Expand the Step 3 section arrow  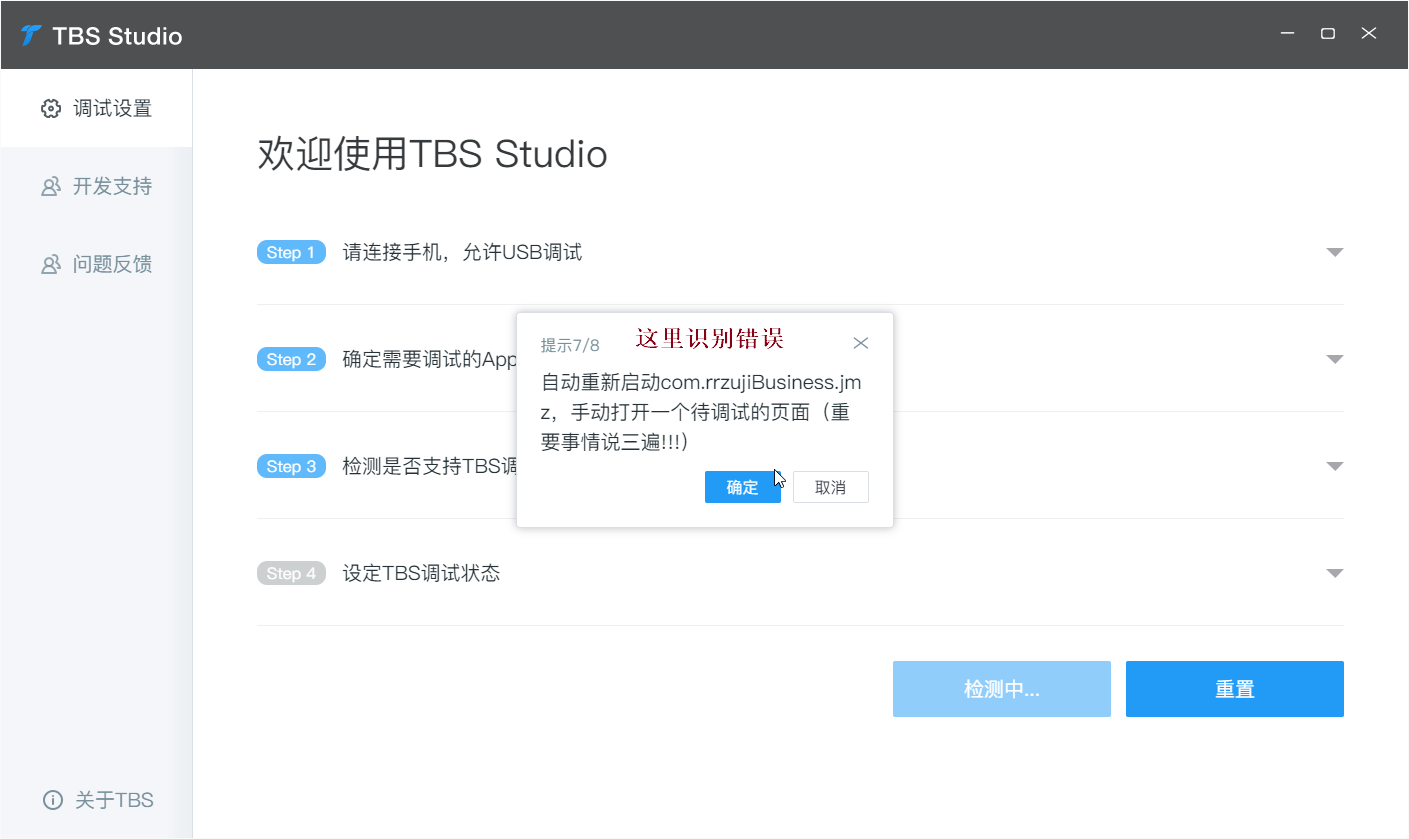1334,466
